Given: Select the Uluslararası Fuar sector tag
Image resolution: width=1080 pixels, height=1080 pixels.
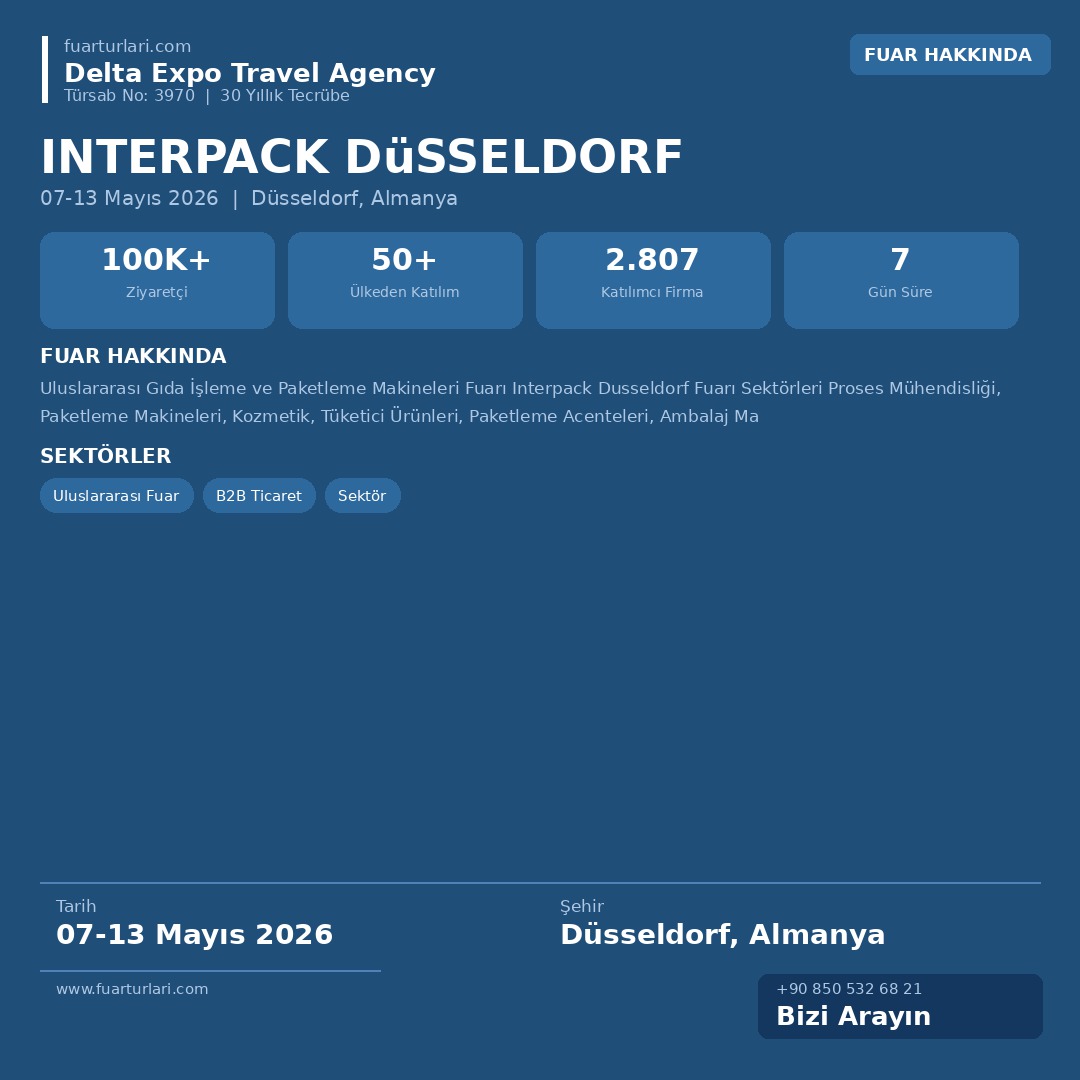Looking at the screenshot, I should (116, 495).
